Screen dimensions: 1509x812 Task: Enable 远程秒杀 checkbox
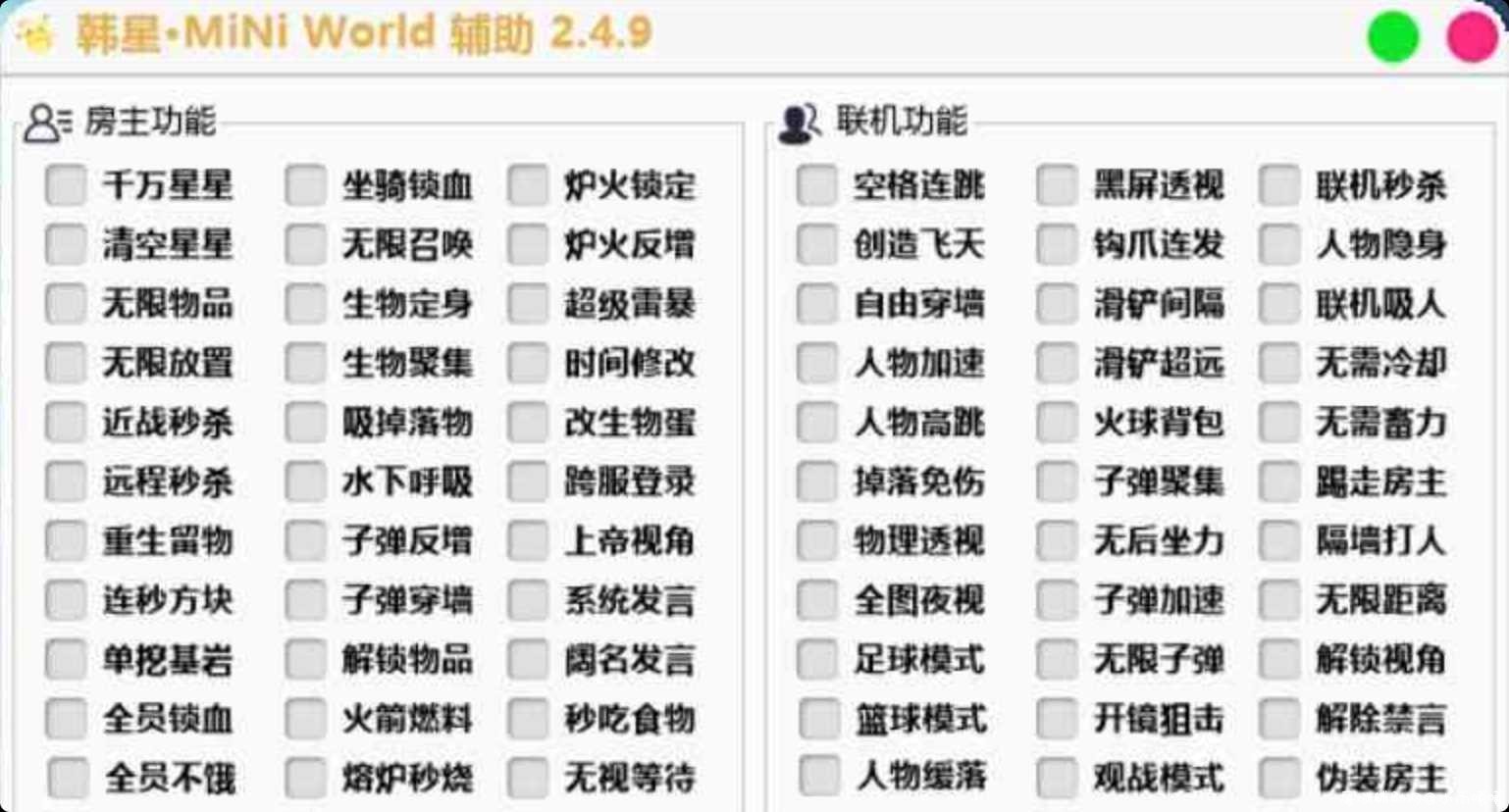tap(67, 482)
